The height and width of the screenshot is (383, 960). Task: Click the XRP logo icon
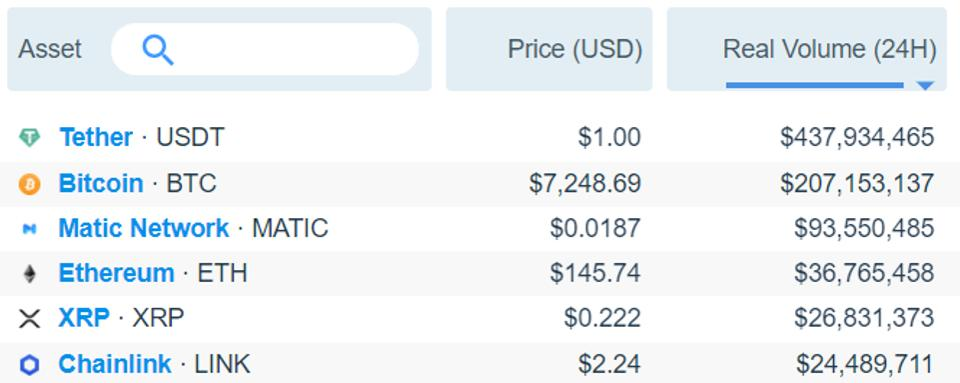(29, 319)
